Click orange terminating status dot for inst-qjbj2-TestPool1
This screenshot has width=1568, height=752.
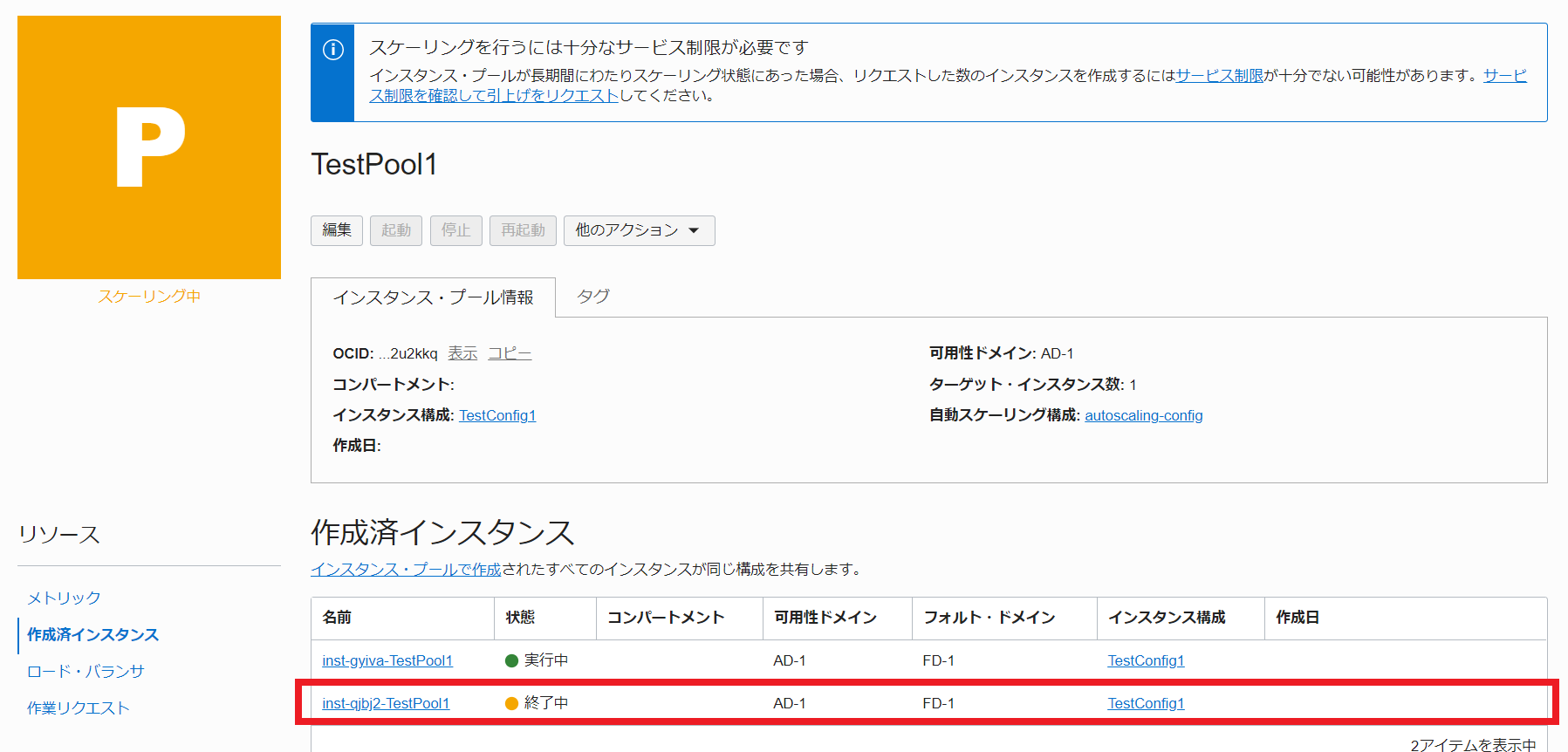tap(512, 703)
